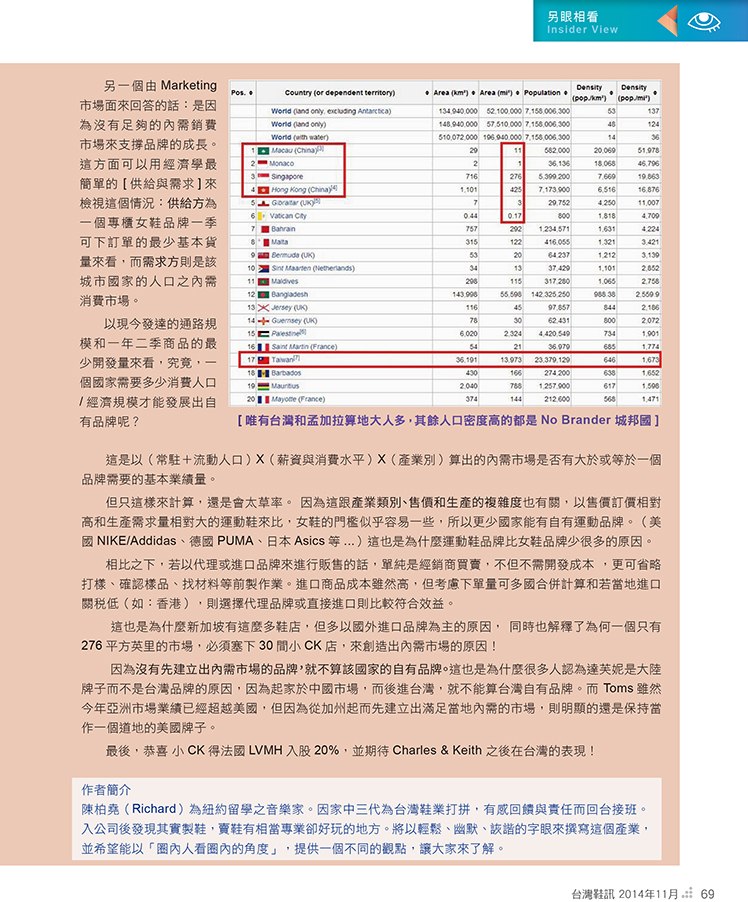This screenshot has width=748, height=902.
Task: Click the blue caption below the table
Action: pos(448,421)
